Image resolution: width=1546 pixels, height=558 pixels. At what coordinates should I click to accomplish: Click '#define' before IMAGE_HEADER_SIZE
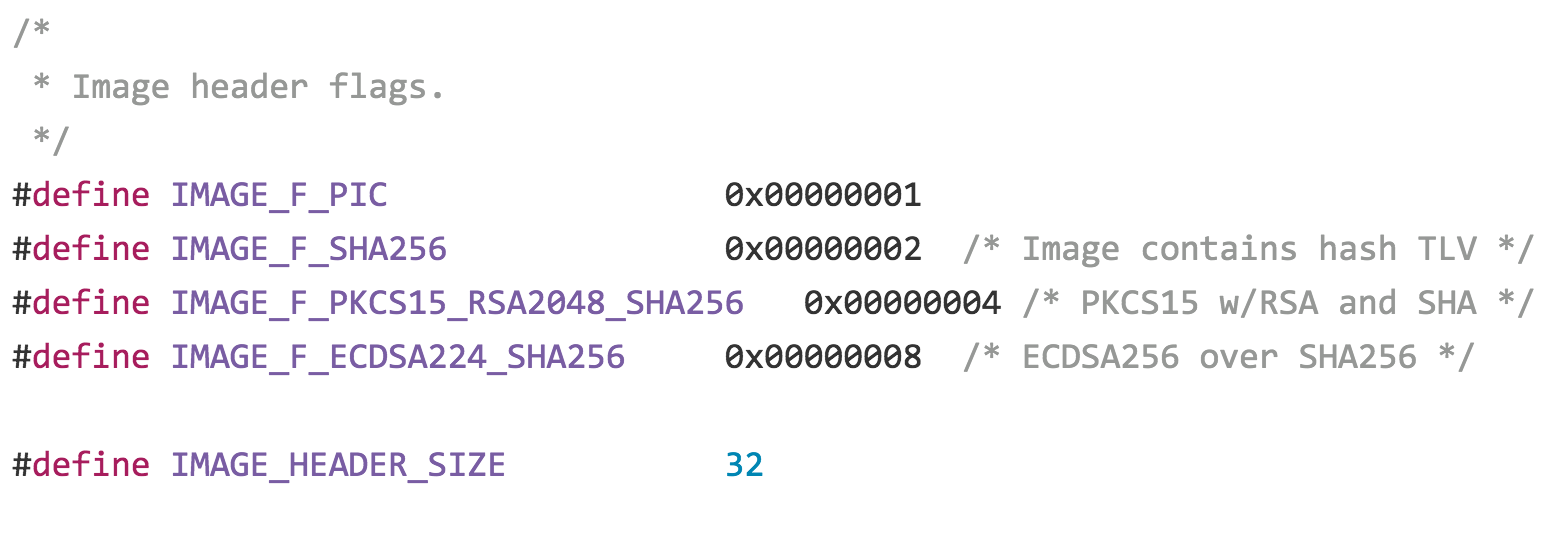point(81,465)
